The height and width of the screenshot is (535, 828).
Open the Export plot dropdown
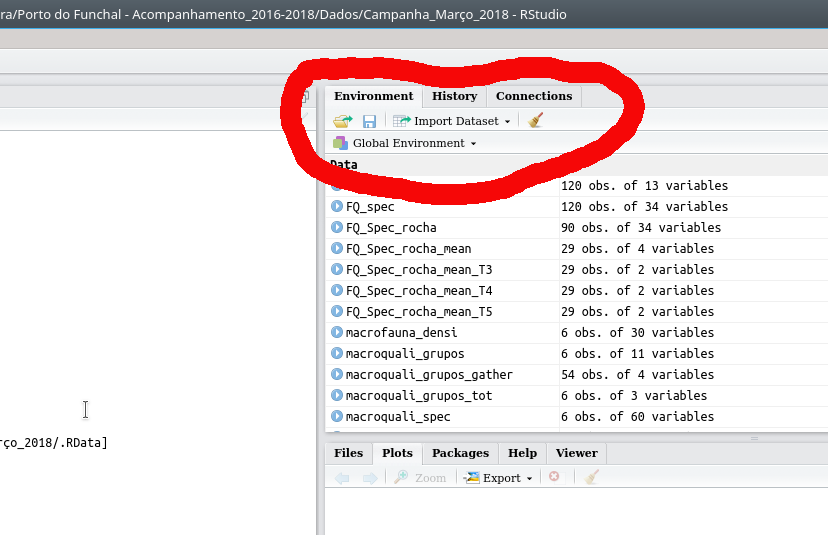(498, 477)
